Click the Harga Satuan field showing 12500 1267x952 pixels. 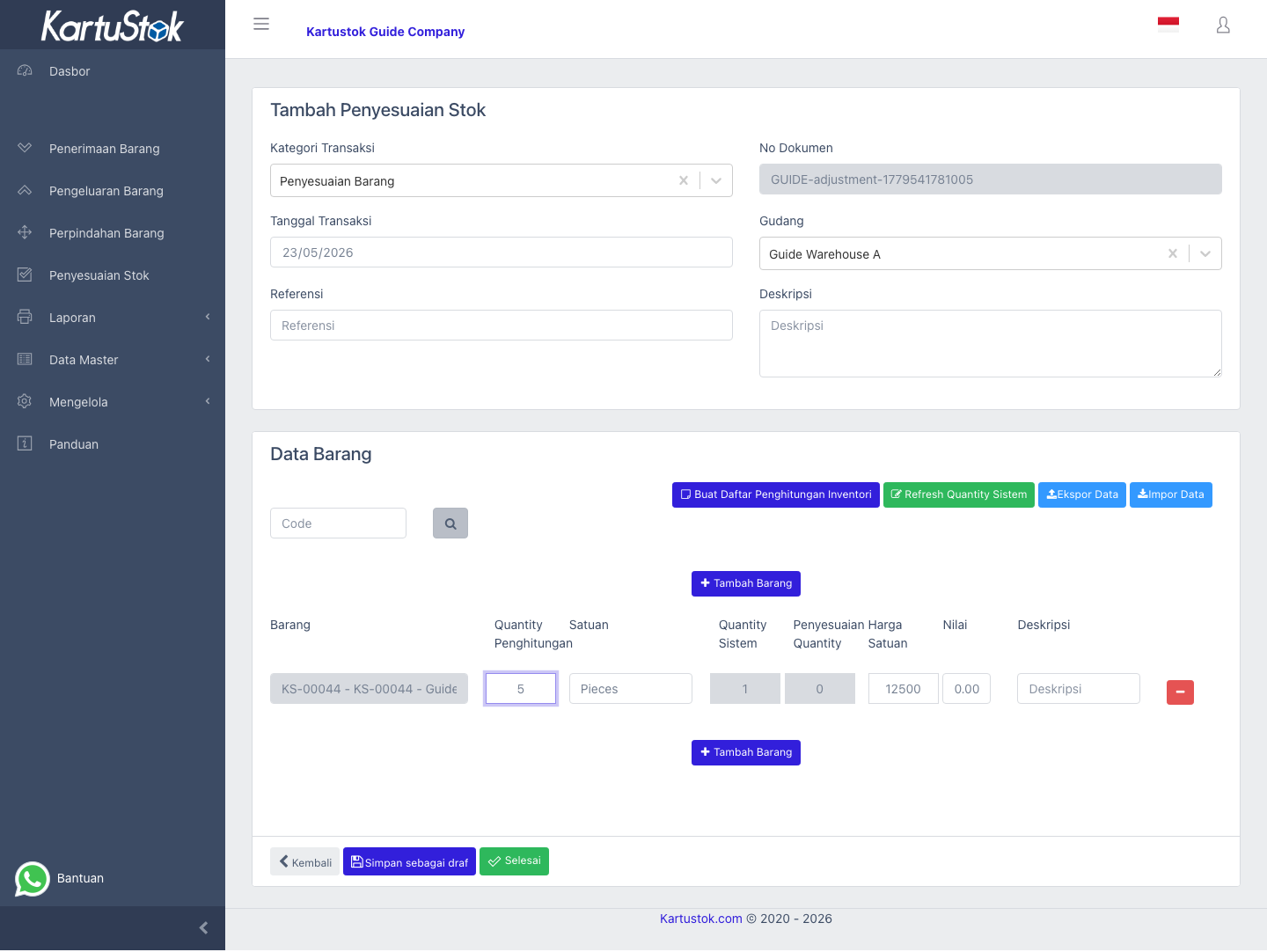pos(904,689)
